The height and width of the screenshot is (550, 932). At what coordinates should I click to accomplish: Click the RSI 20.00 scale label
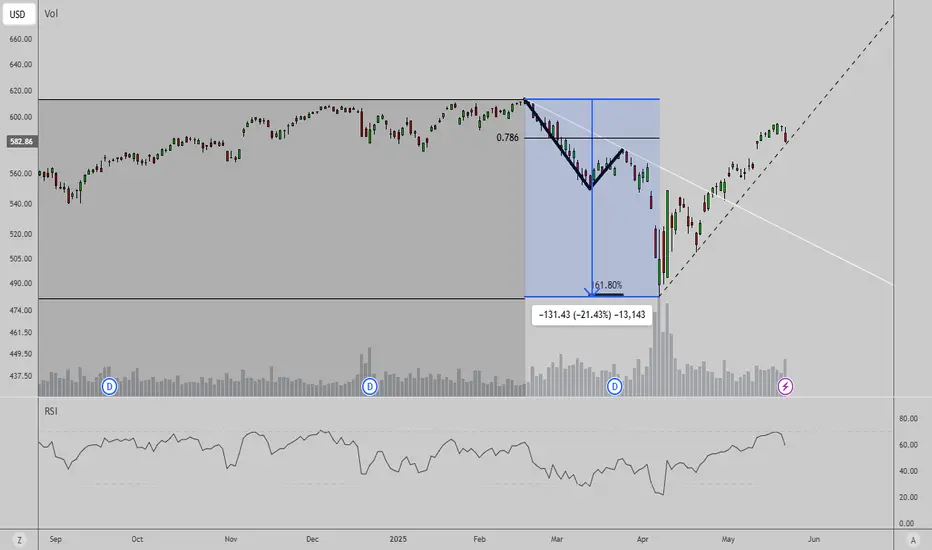coord(908,497)
